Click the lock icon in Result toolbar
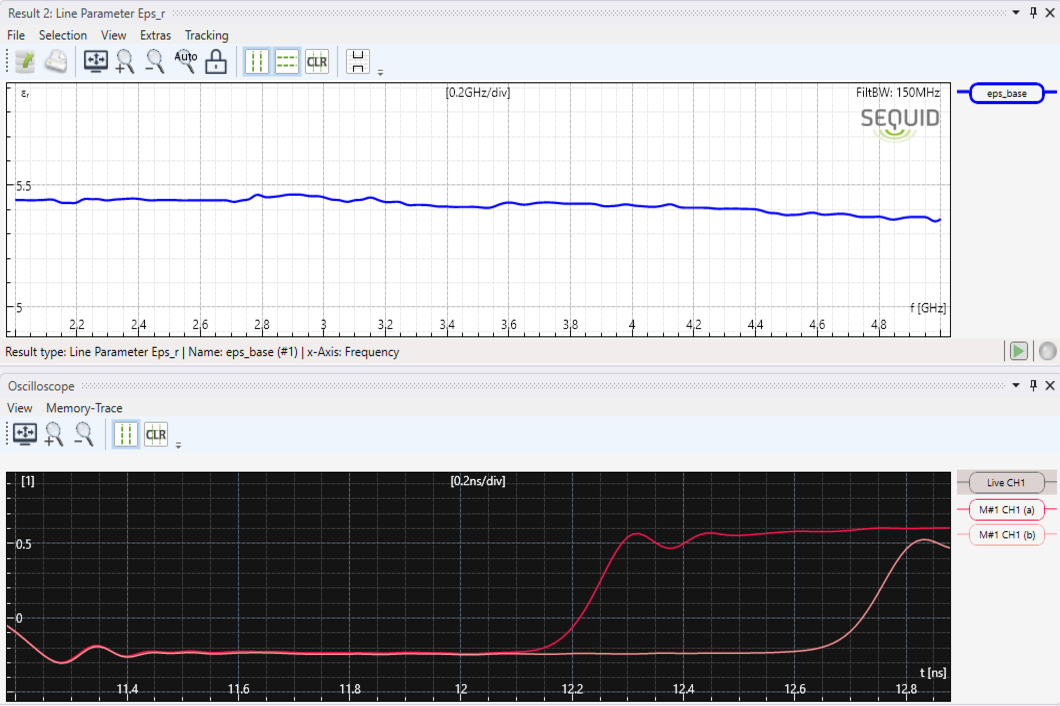This screenshot has width=1060, height=706. 216,62
